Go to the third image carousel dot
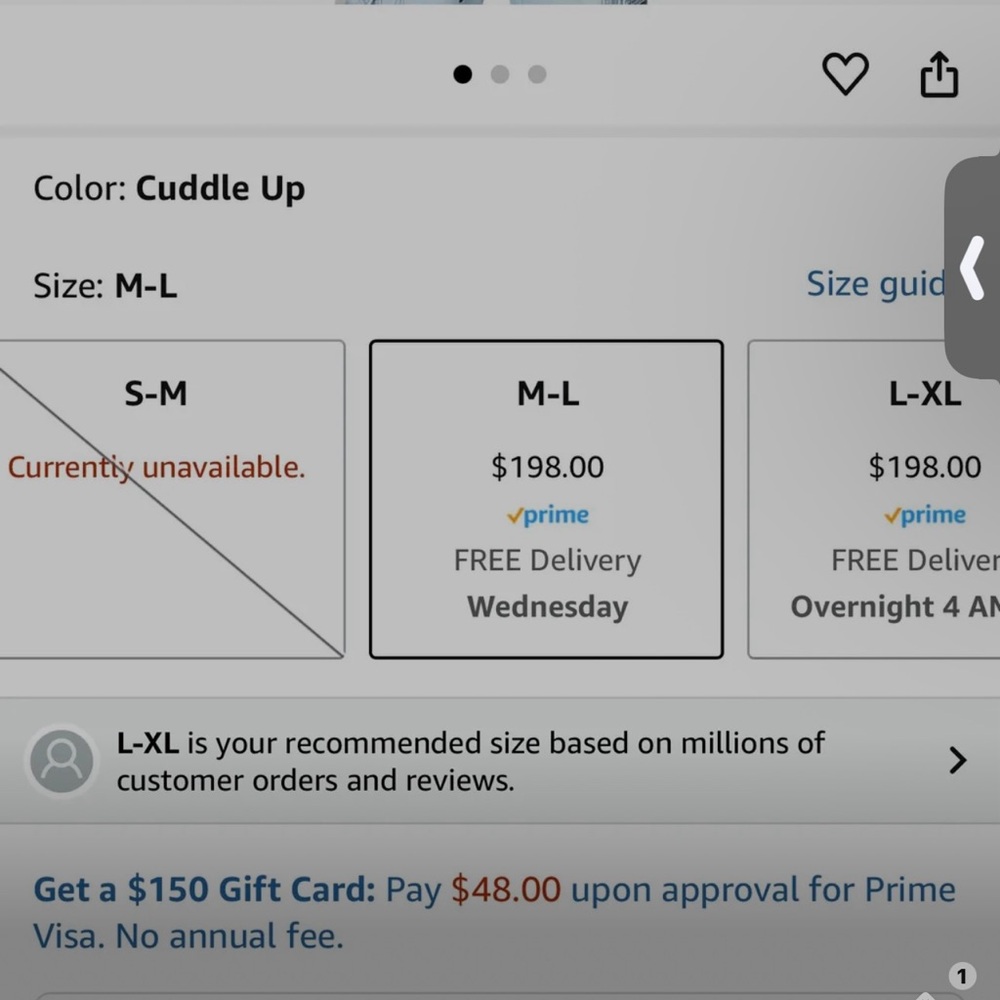Screen dimensions: 1000x1000 click(x=537, y=74)
